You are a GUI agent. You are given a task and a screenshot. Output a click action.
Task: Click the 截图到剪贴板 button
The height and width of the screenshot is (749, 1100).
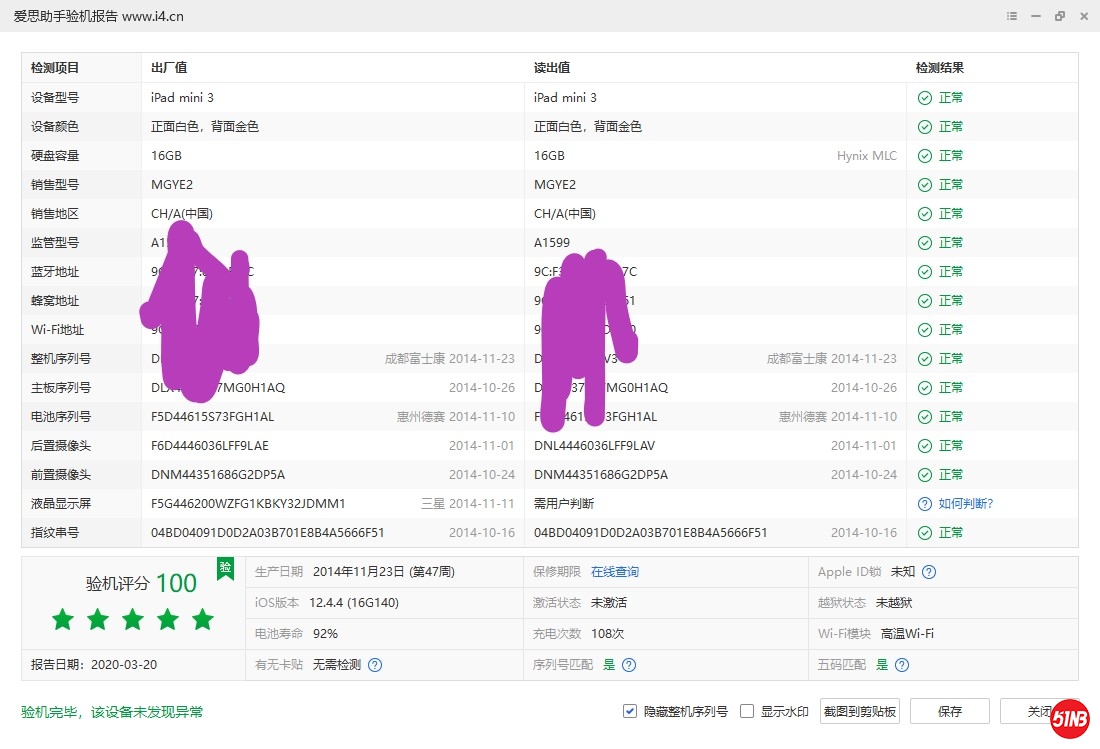[x=860, y=712]
